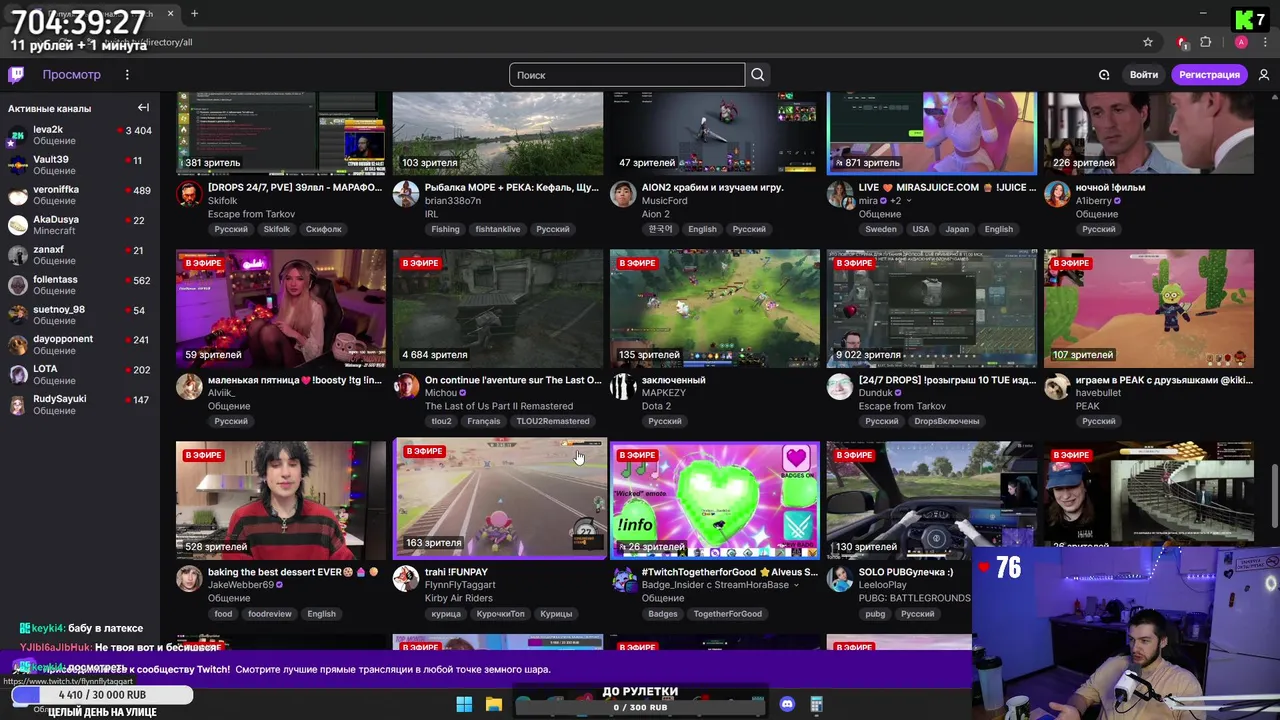Screen dimensions: 1280x720
Task: Open Discord from the taskbar
Action: point(787,705)
